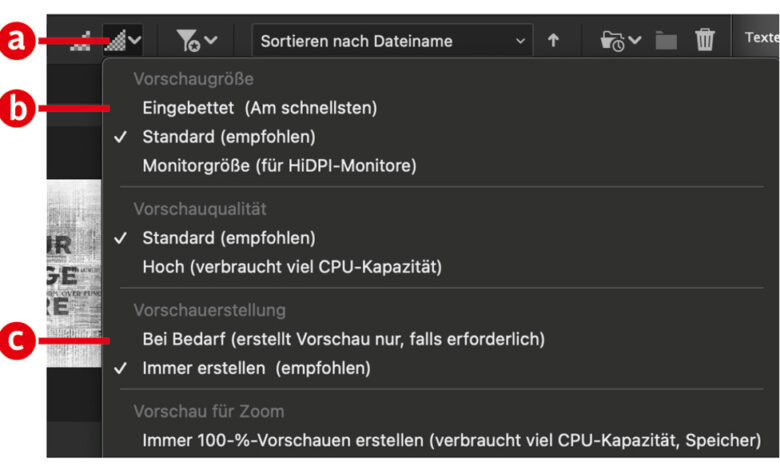Toggle Immer erstellen (empfohlen) option

256,368
